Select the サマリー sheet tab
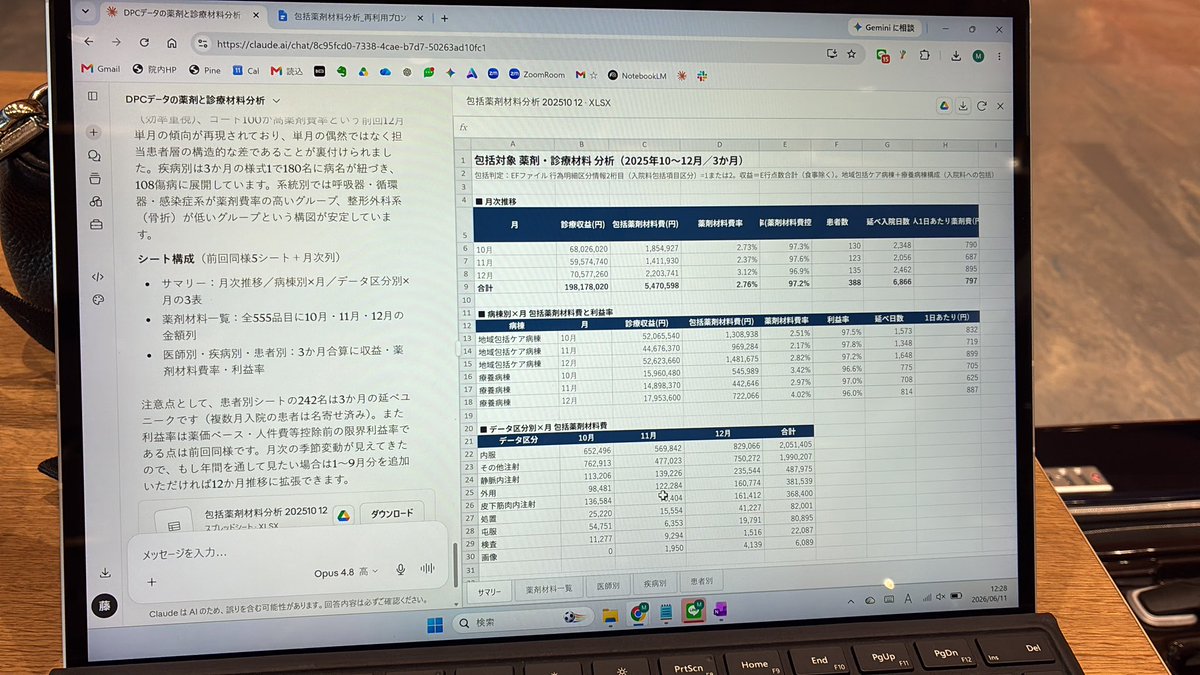Screen dimensions: 1200x675 [x=489, y=591]
